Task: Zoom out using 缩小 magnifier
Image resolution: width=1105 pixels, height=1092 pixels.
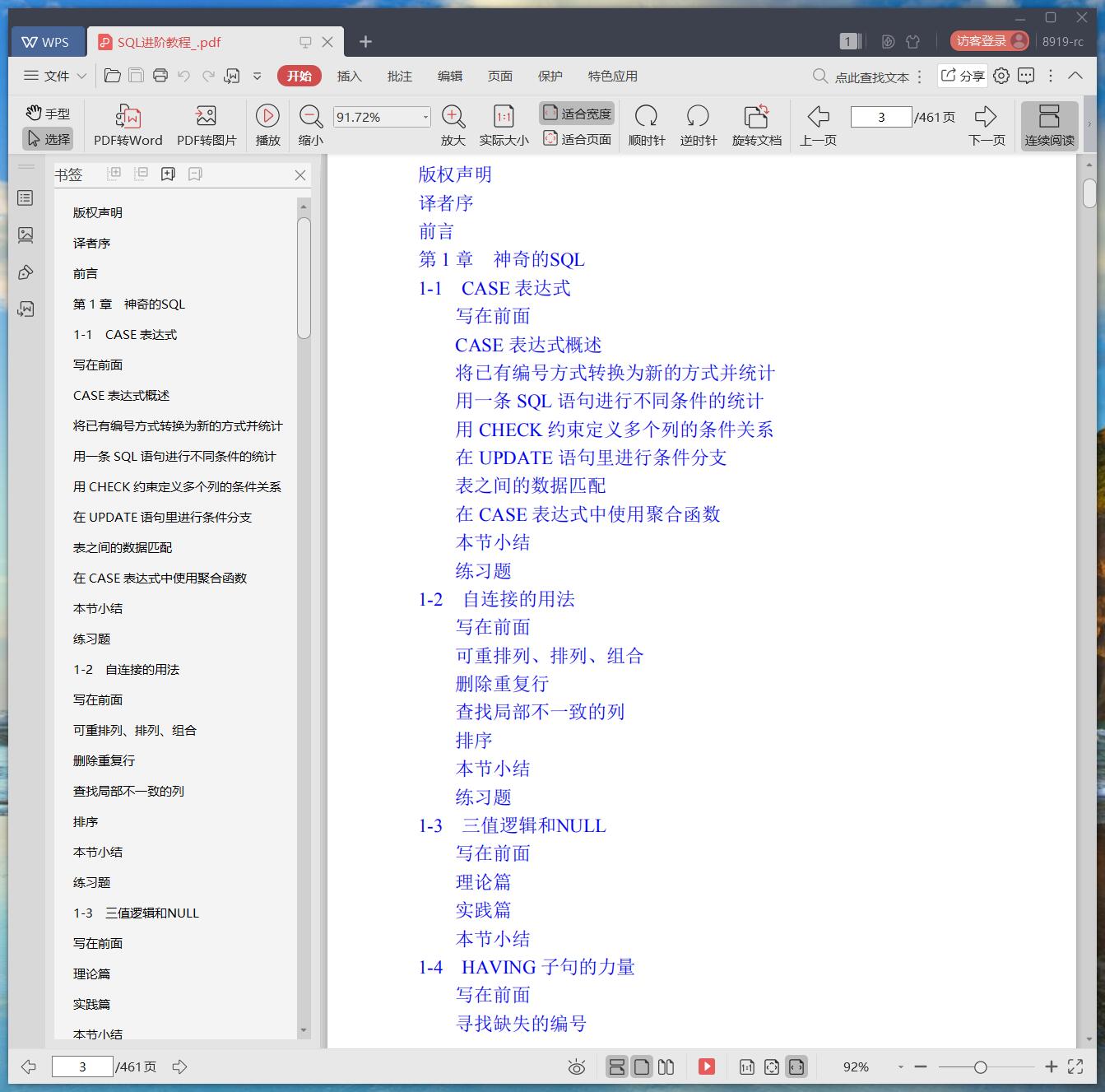Action: (310, 126)
